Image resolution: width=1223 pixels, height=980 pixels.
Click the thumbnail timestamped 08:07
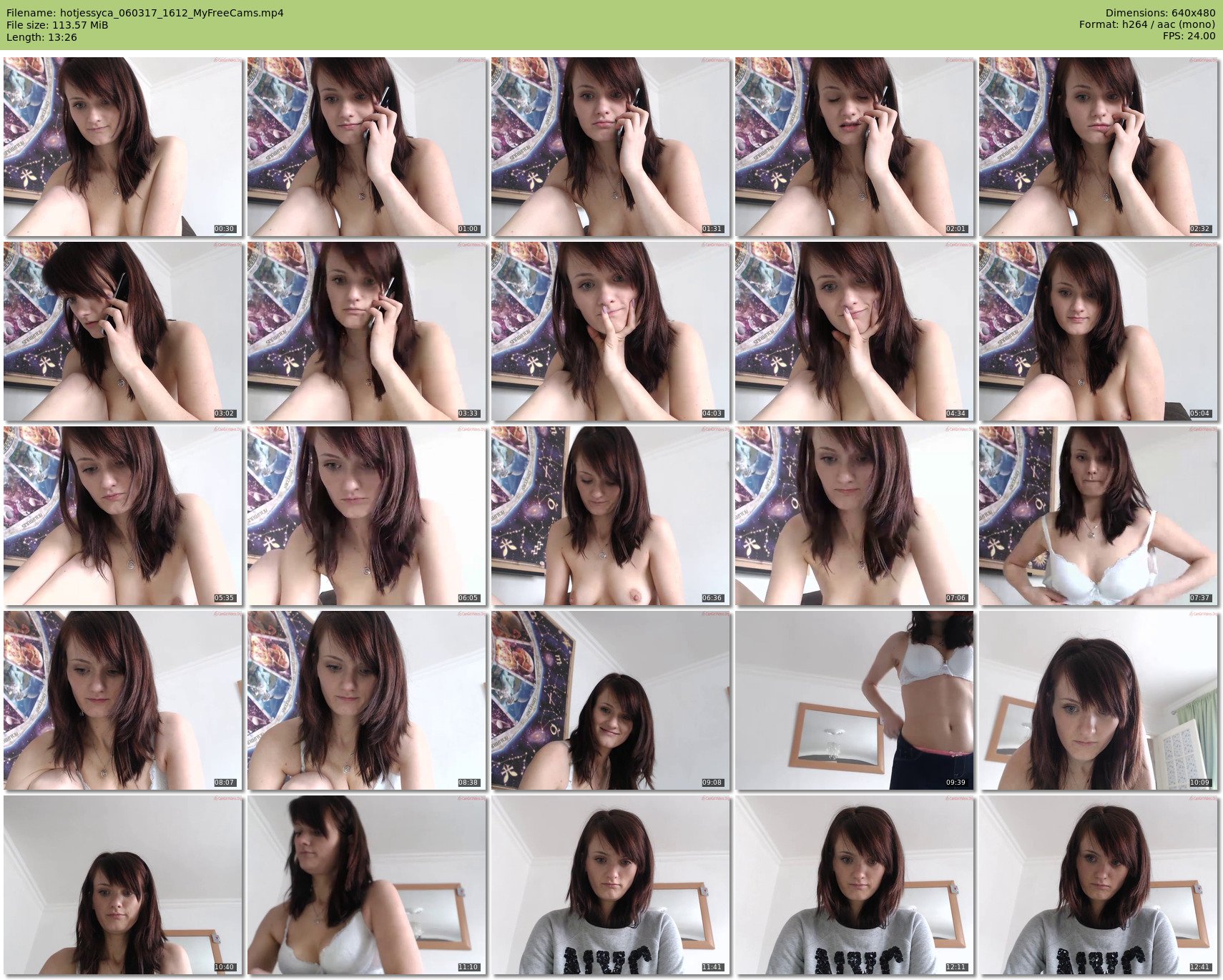(x=123, y=700)
